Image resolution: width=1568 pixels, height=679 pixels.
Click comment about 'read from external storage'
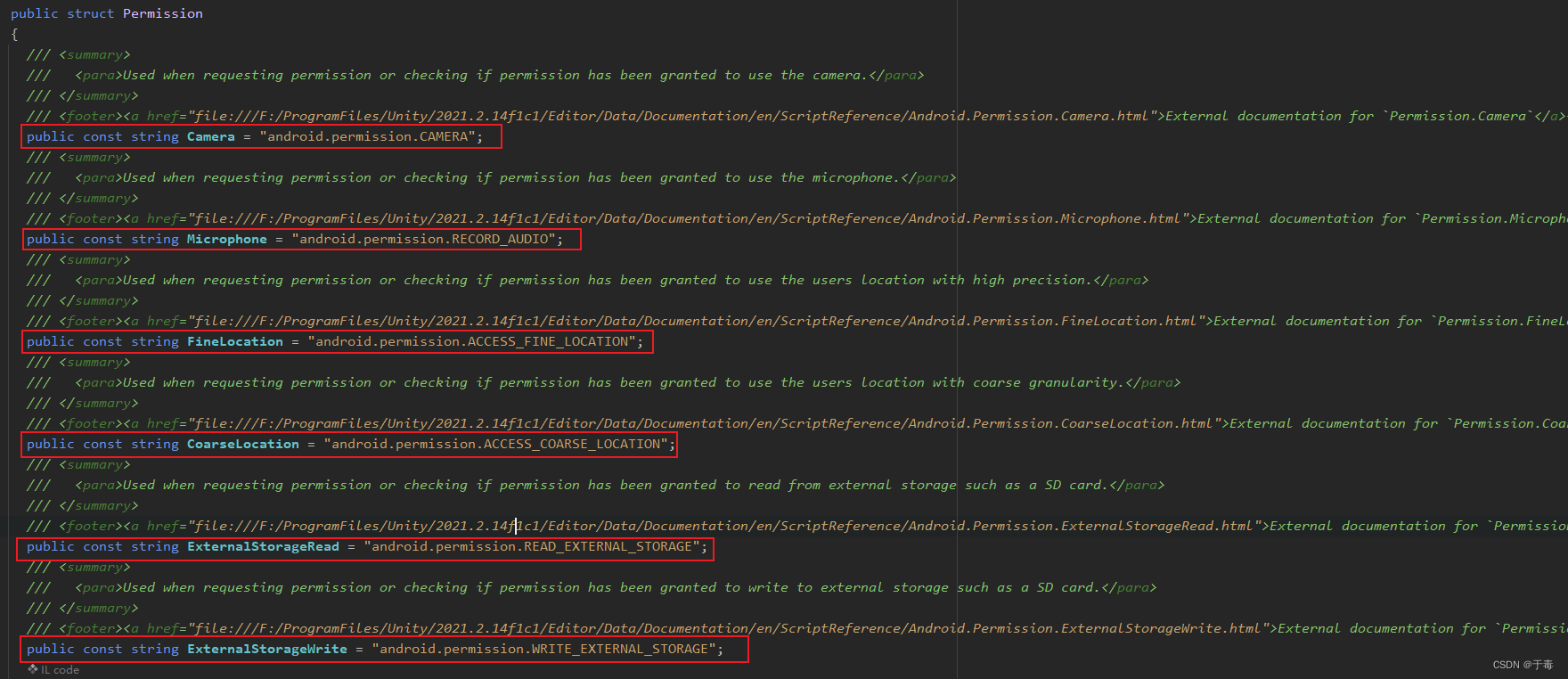point(615,485)
